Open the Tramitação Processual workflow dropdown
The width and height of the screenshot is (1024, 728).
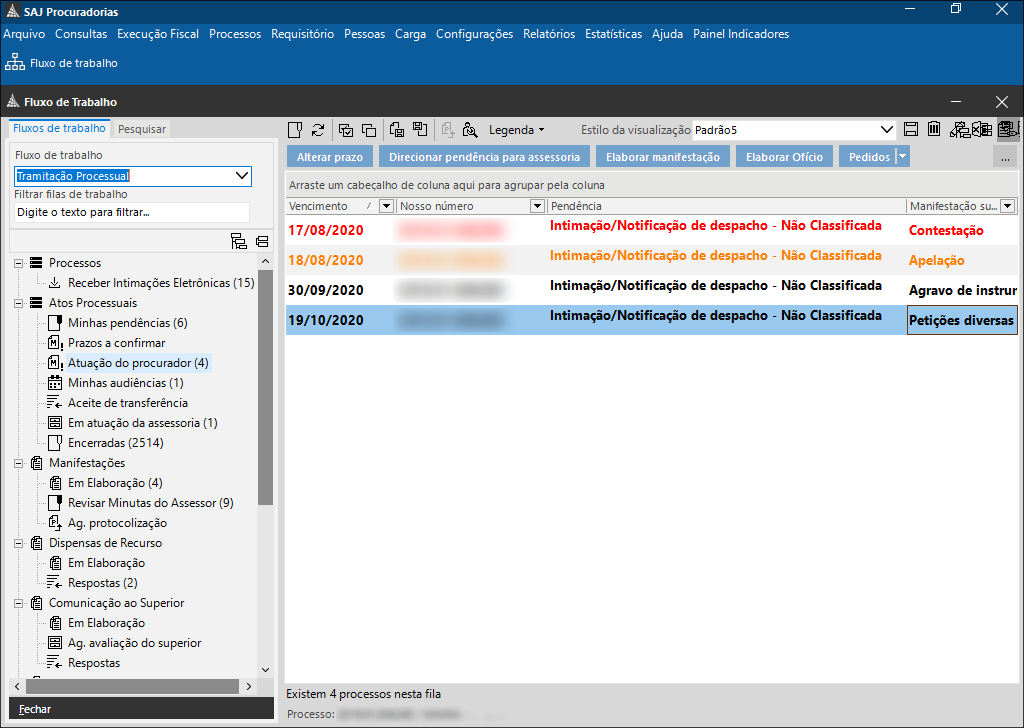(x=241, y=176)
